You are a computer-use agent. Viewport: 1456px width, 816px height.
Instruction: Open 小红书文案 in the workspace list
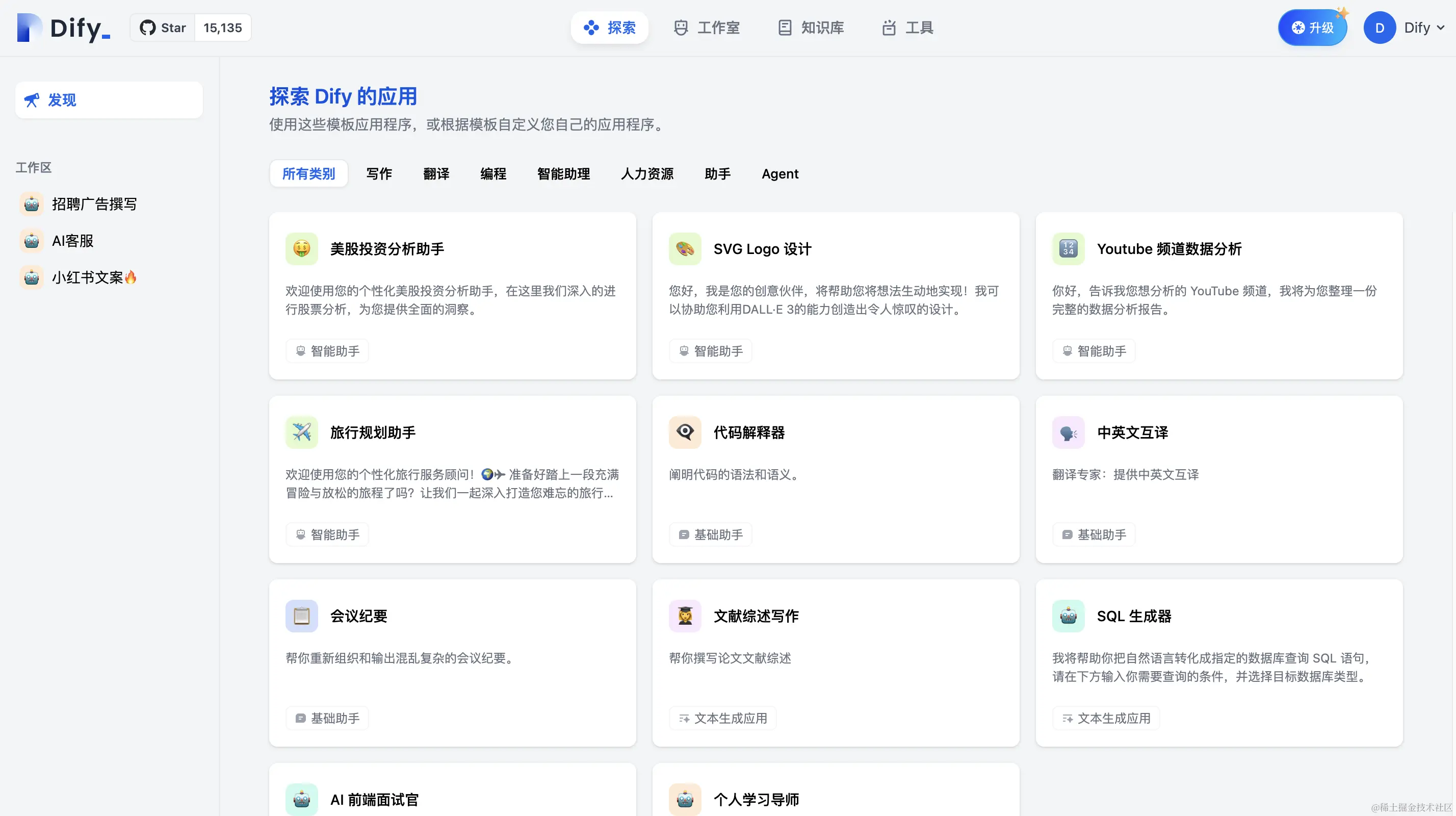[x=88, y=277]
